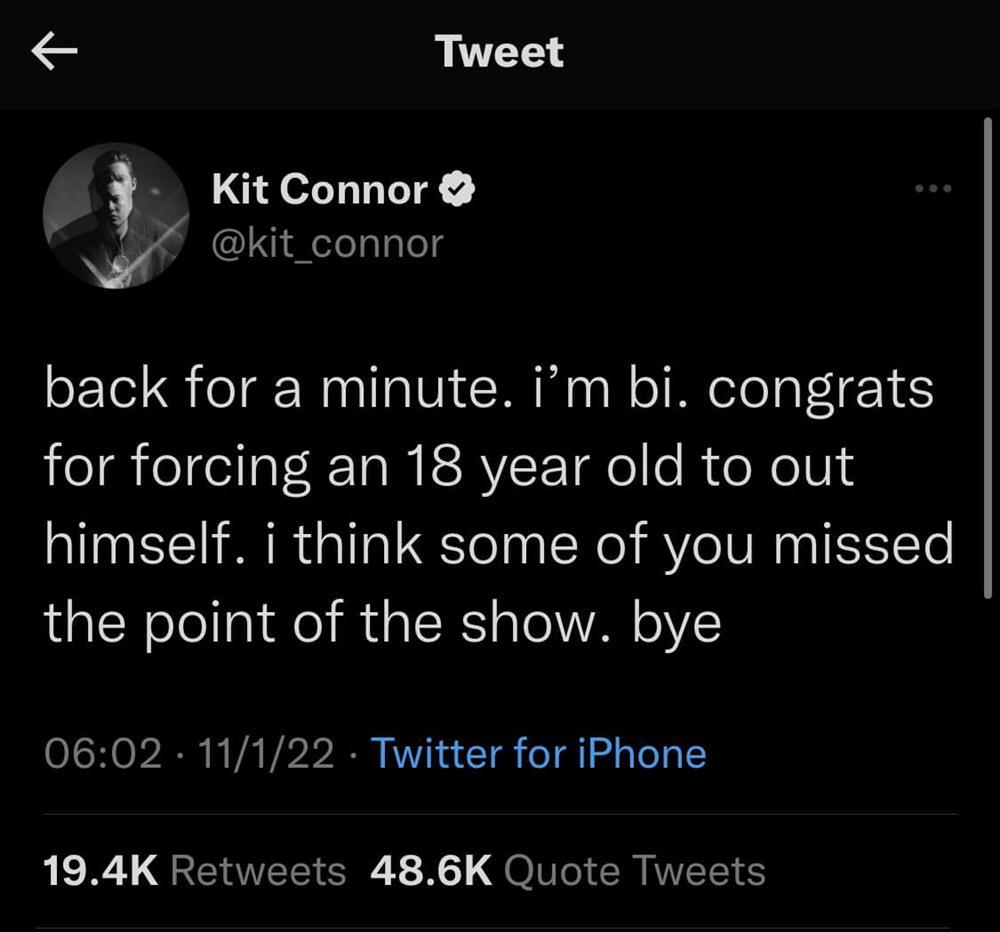Image resolution: width=1000 pixels, height=932 pixels.
Task: Click the 11/1/22 tweet date
Action: click(266, 753)
